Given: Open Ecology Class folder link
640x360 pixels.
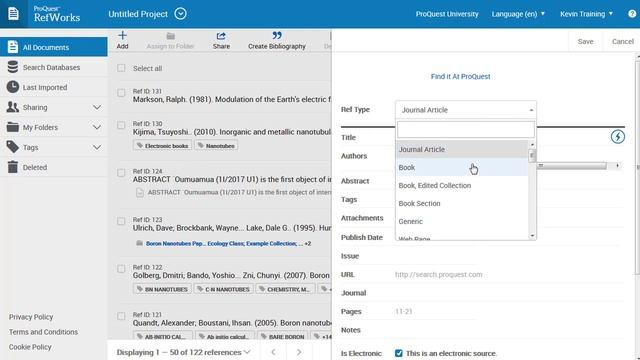Looking at the screenshot, I should [226, 243].
